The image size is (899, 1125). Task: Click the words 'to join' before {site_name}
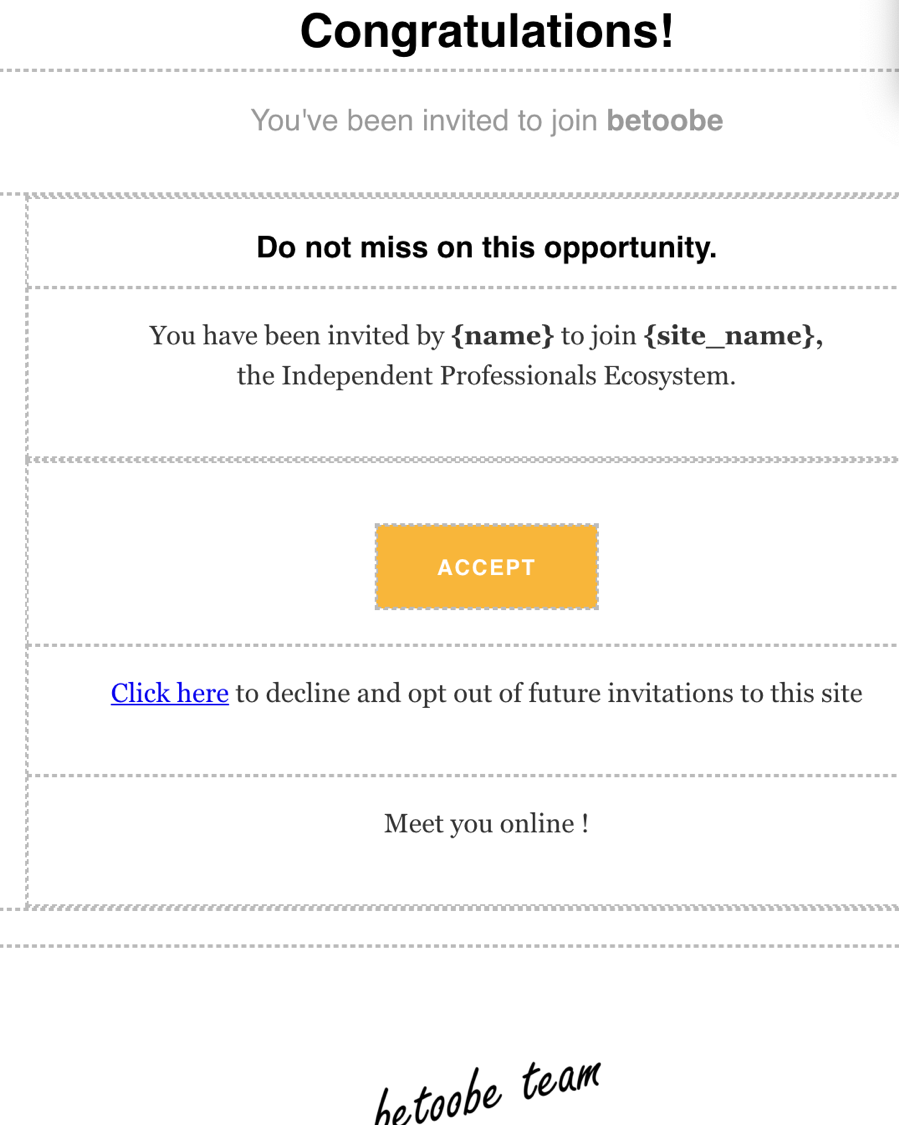[x=598, y=336]
